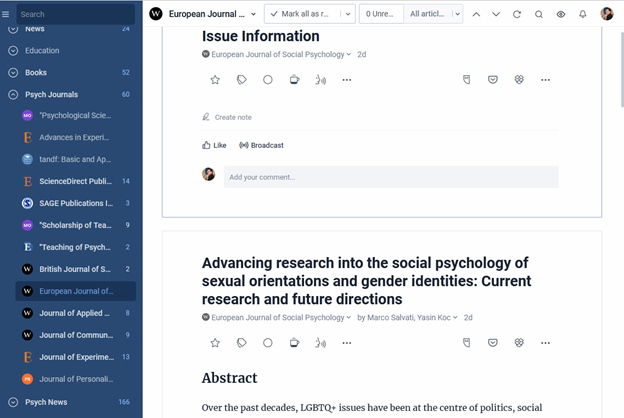
Task: Refresh the feed
Action: [517, 14]
